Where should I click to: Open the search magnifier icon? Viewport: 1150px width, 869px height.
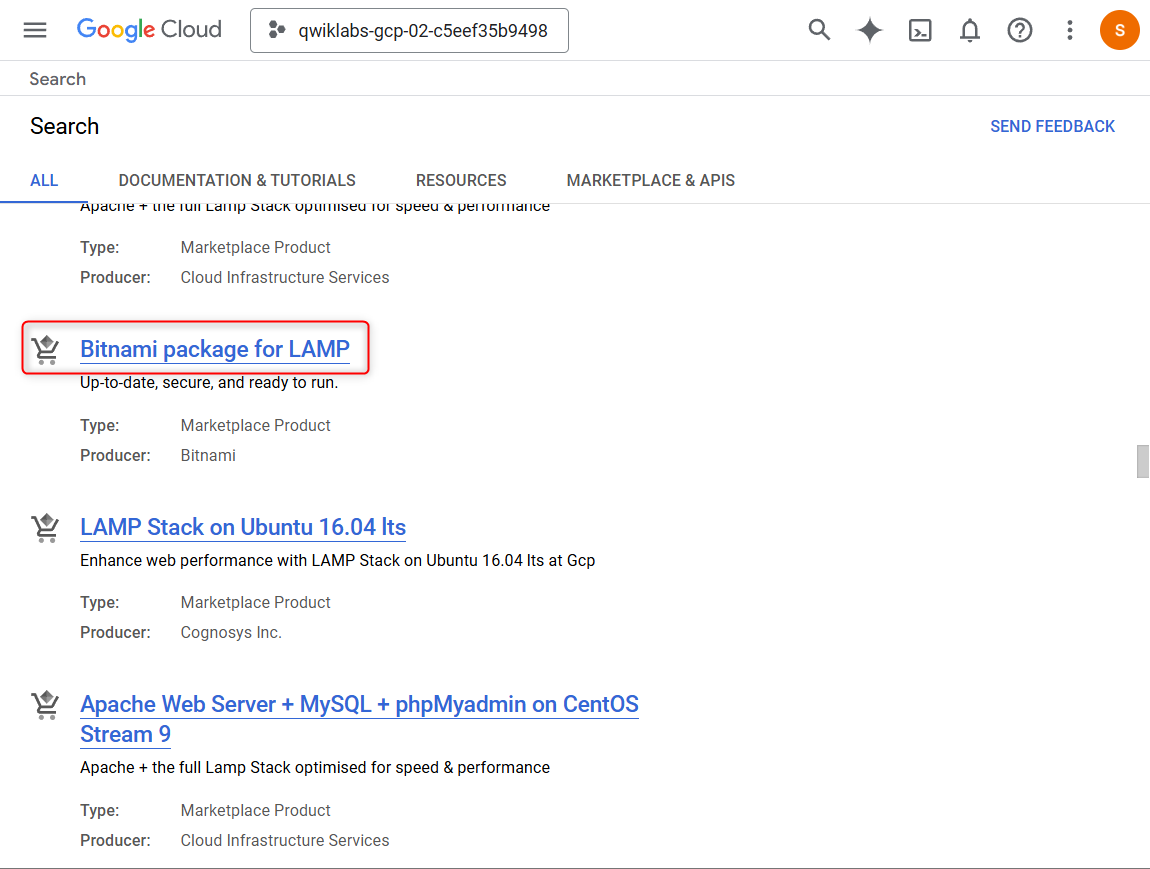pos(818,30)
